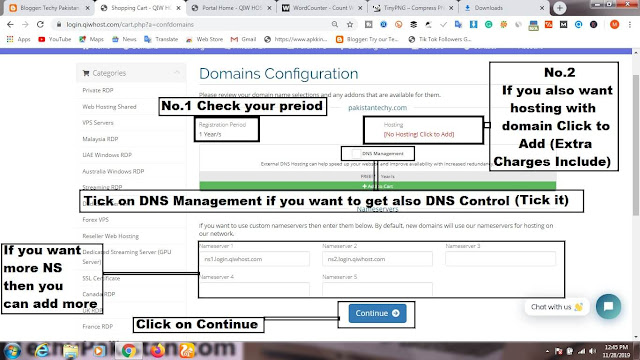Open the Maps bookmark
The height and width of the screenshot is (360, 640).
coord(91,39)
